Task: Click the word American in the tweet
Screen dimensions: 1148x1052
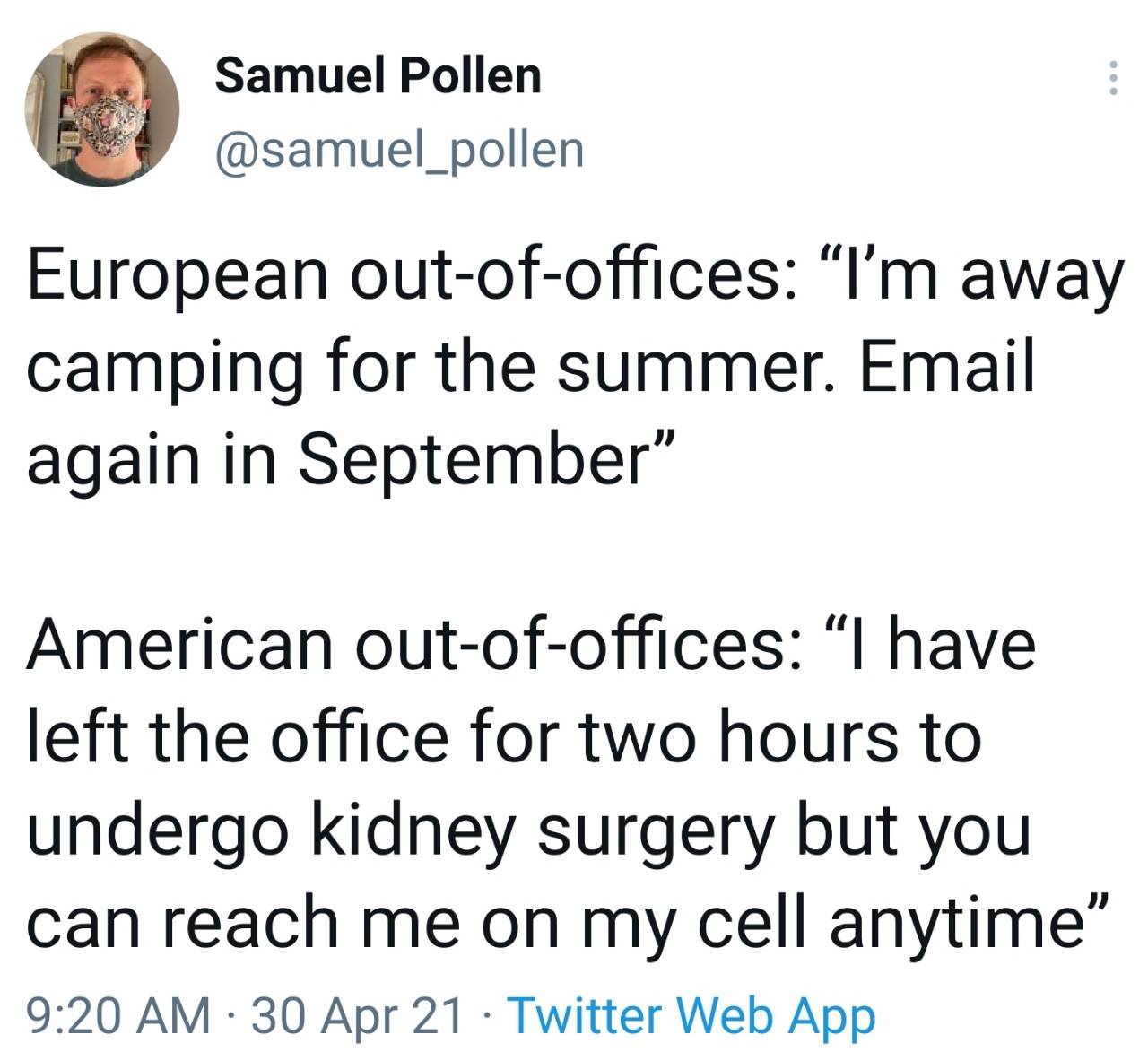Action: pos(179,645)
